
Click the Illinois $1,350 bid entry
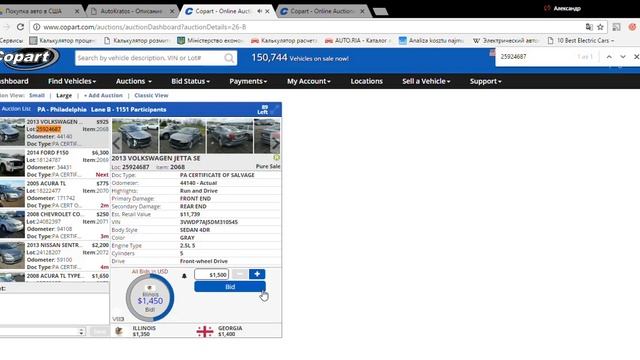coord(140,331)
